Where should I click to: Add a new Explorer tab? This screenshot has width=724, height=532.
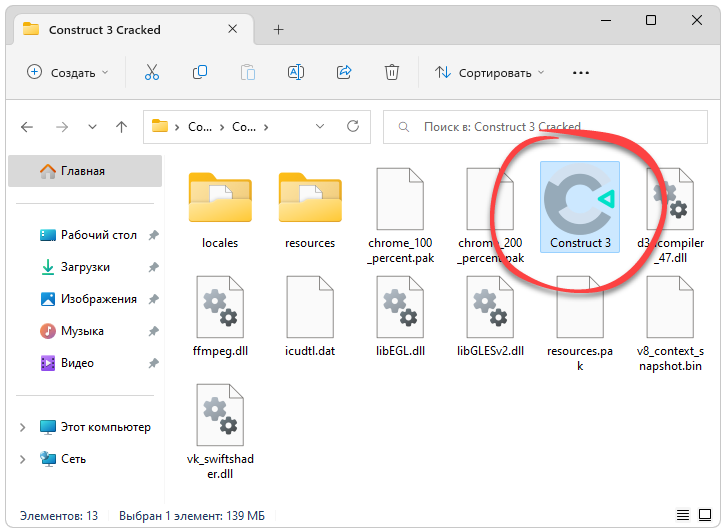click(x=278, y=30)
